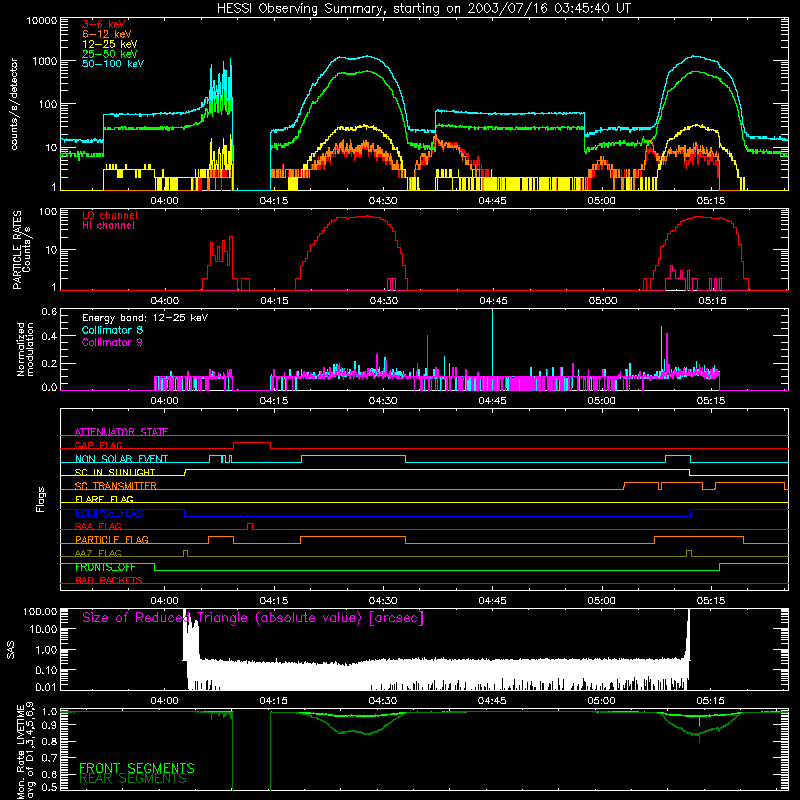Image resolution: width=800 pixels, height=800 pixels.
Task: Click the ECLIPSE_FLAG label
Action: click(x=109, y=513)
